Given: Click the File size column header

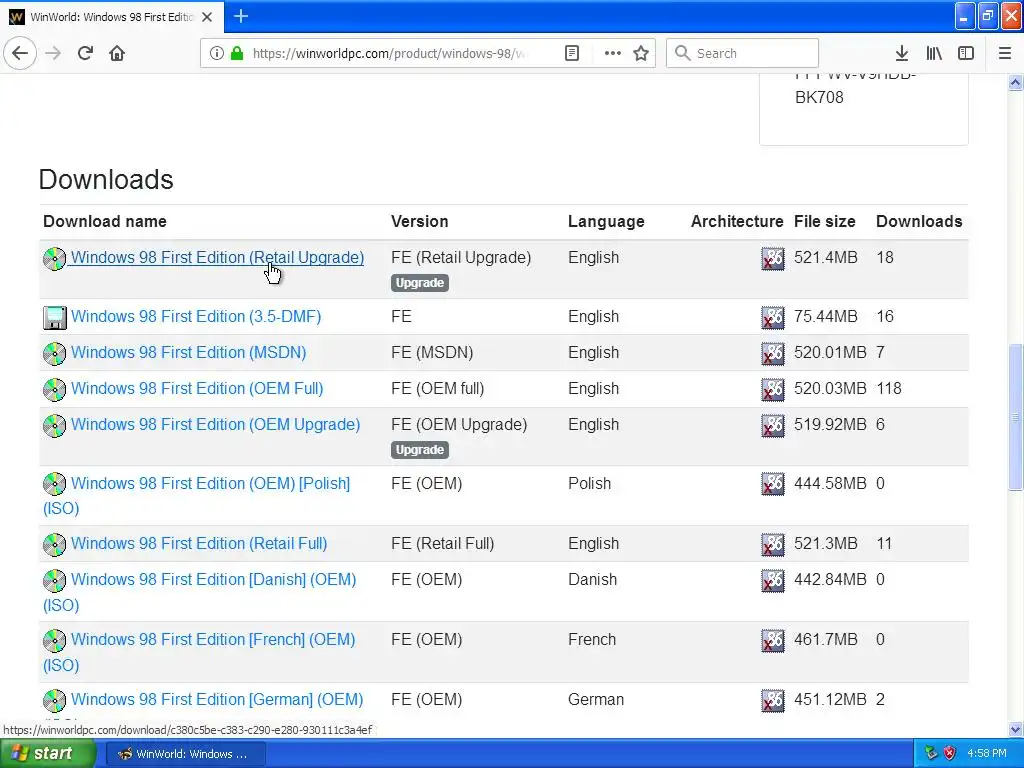Looking at the screenshot, I should (824, 221).
